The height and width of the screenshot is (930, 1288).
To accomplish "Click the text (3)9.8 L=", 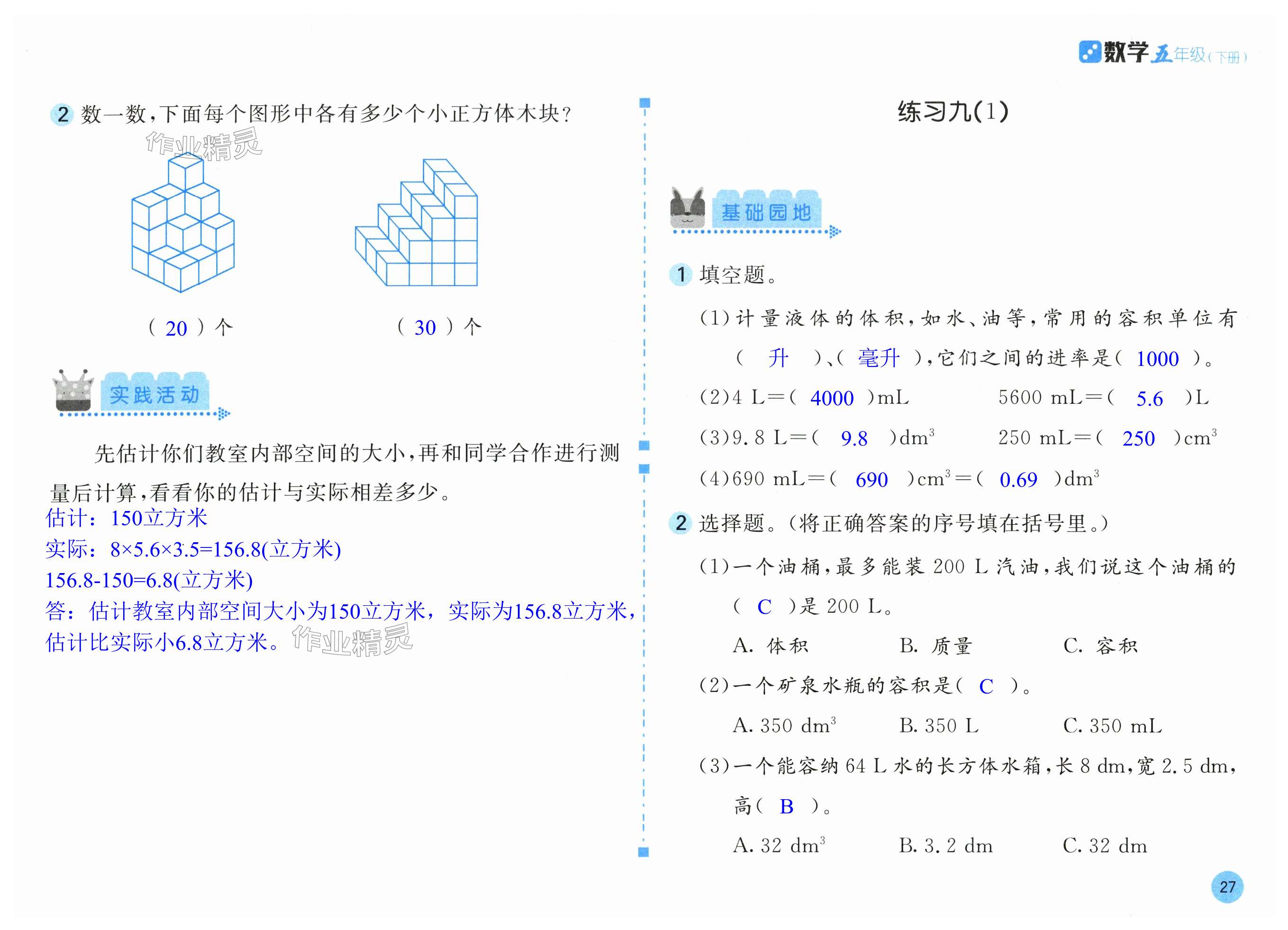I will pos(753,438).
